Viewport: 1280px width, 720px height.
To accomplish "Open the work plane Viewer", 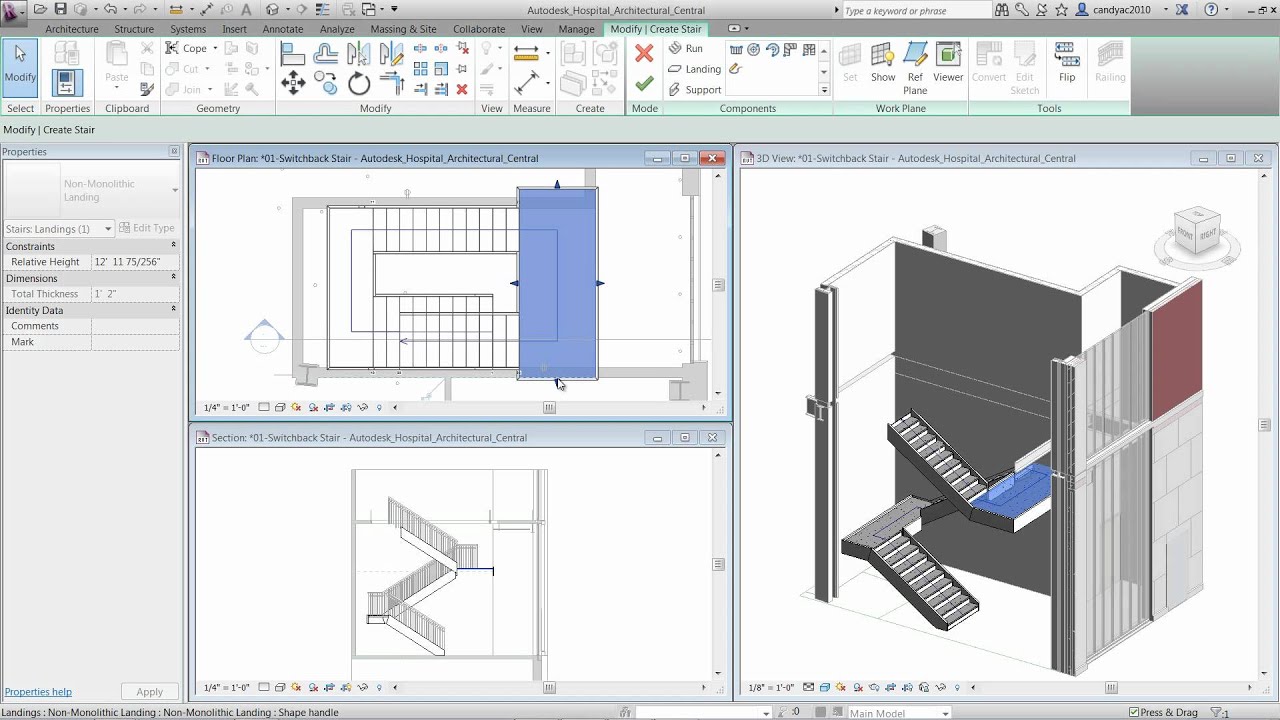I will click(x=948, y=63).
